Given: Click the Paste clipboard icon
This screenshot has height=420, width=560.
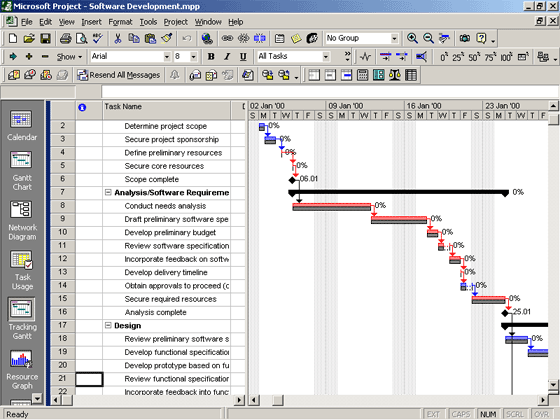Looking at the screenshot, I should click(x=150, y=38).
